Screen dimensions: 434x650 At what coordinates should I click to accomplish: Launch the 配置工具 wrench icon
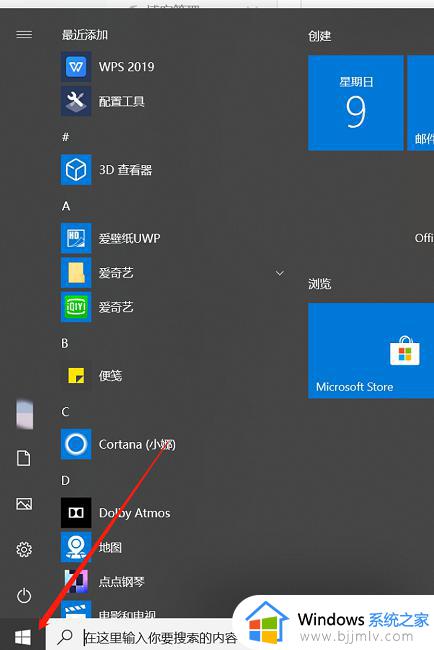click(x=76, y=101)
